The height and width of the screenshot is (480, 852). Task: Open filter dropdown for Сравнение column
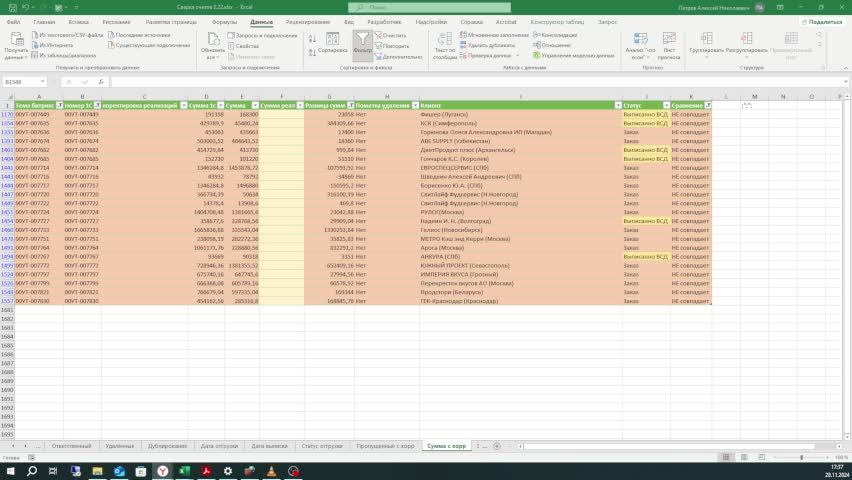tap(707, 105)
